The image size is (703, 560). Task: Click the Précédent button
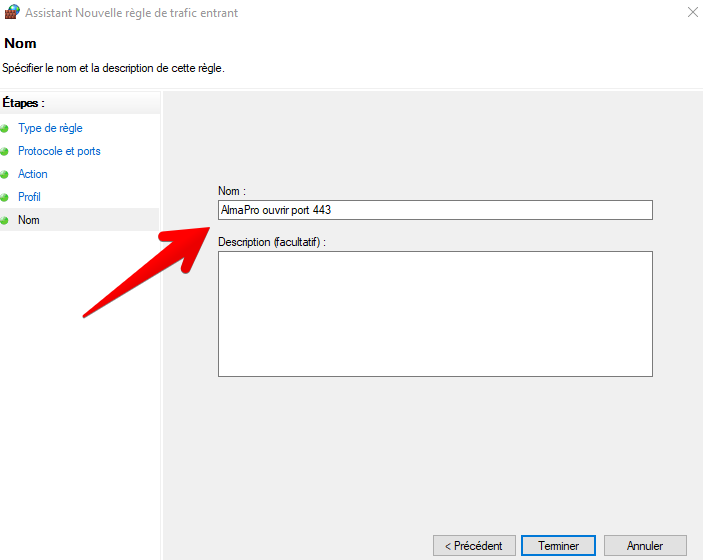474,546
